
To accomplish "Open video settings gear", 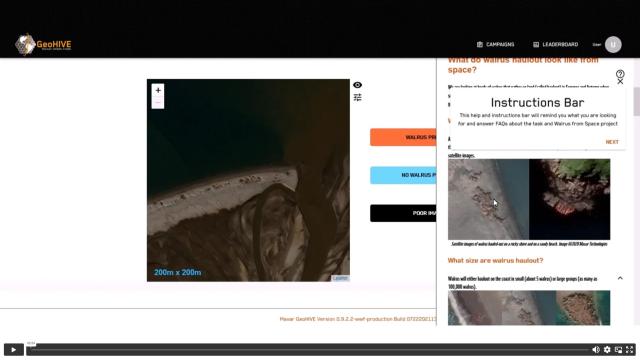I will (607, 350).
